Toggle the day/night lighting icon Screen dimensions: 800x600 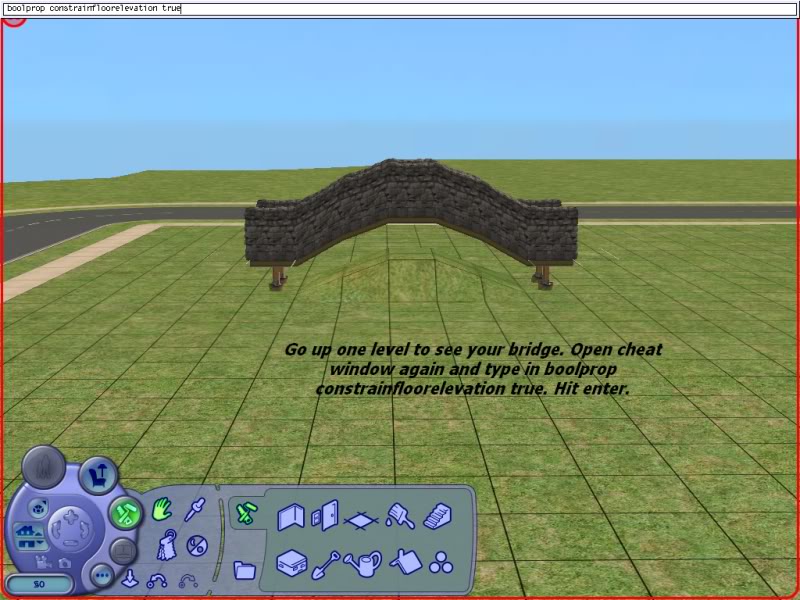[197, 546]
